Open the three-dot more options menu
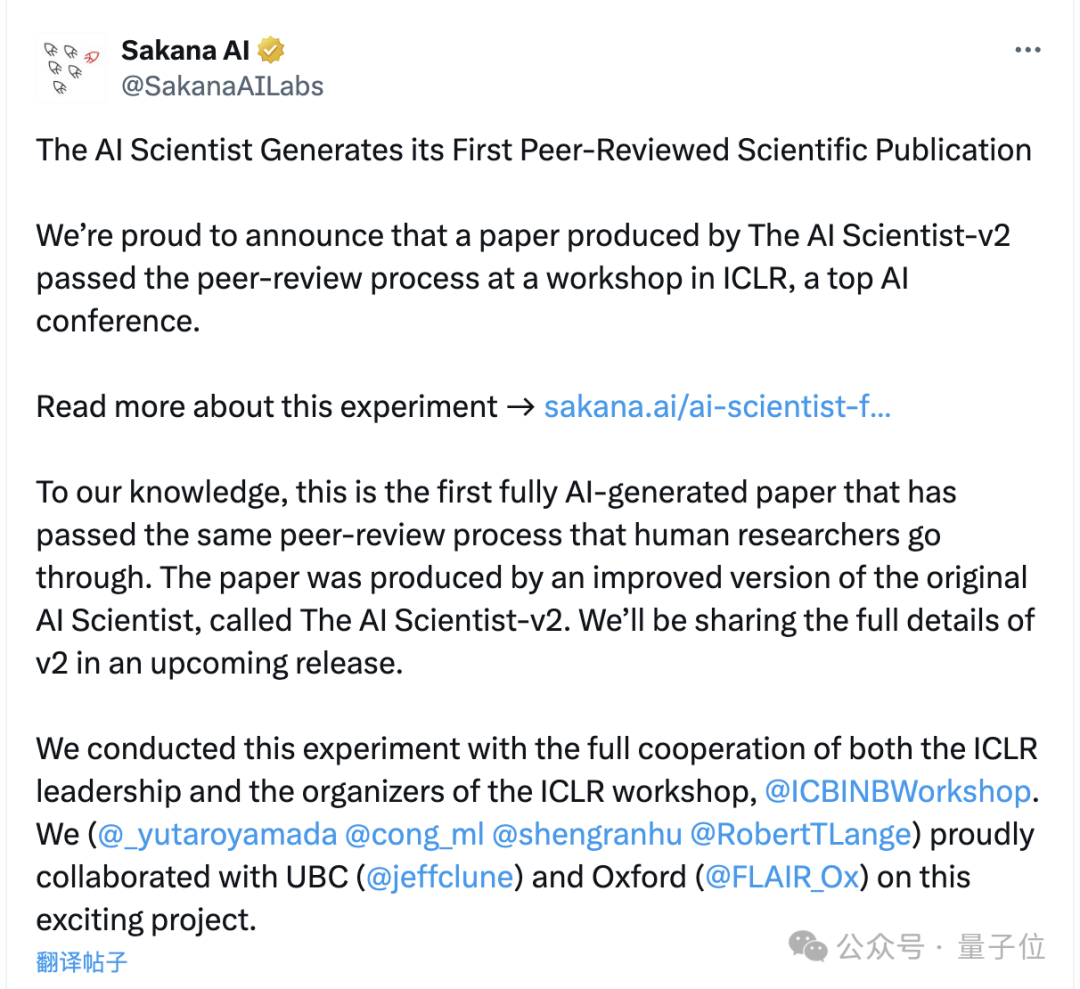1080x989 pixels. [1028, 50]
